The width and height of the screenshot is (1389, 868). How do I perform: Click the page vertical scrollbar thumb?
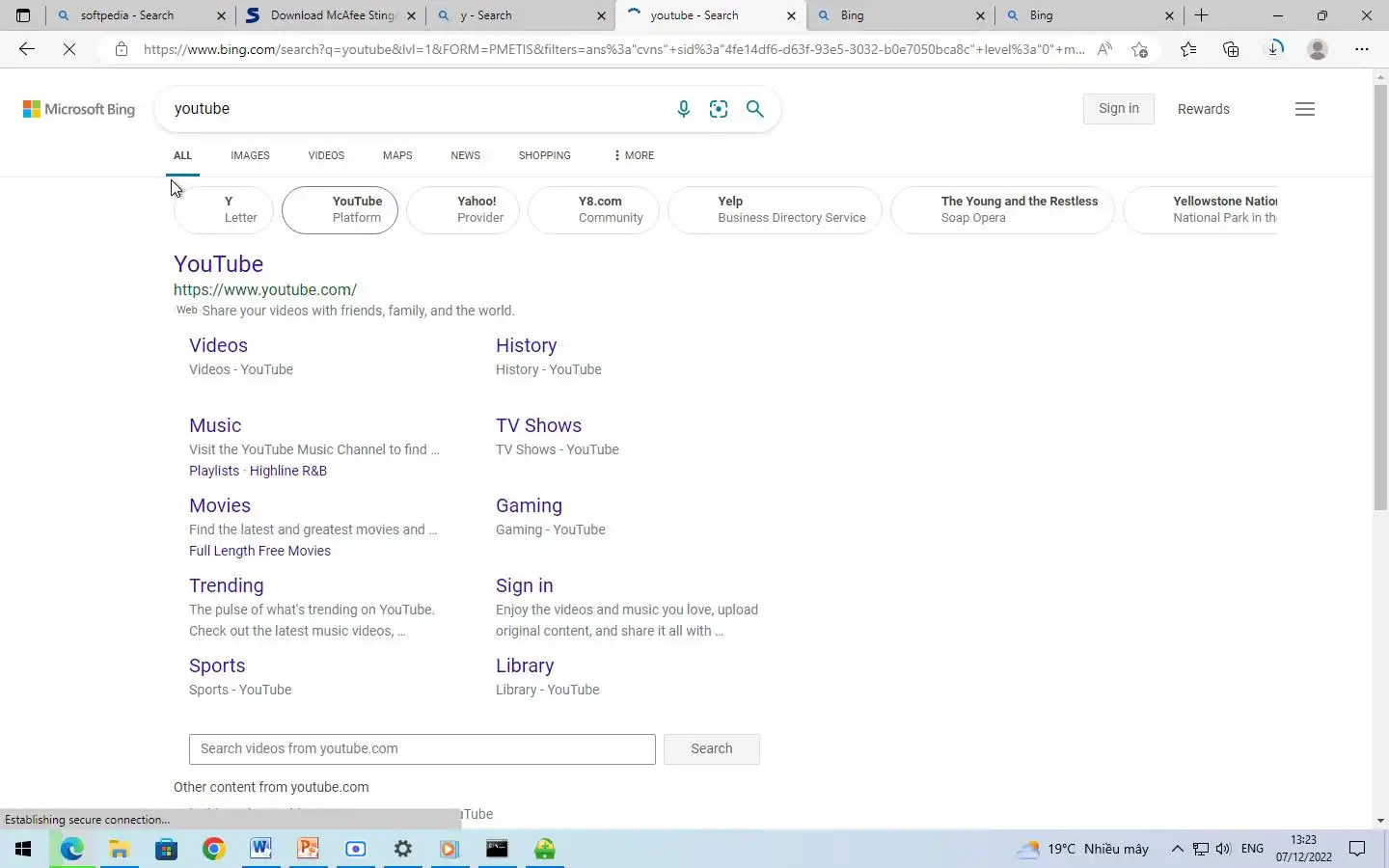point(1380,297)
